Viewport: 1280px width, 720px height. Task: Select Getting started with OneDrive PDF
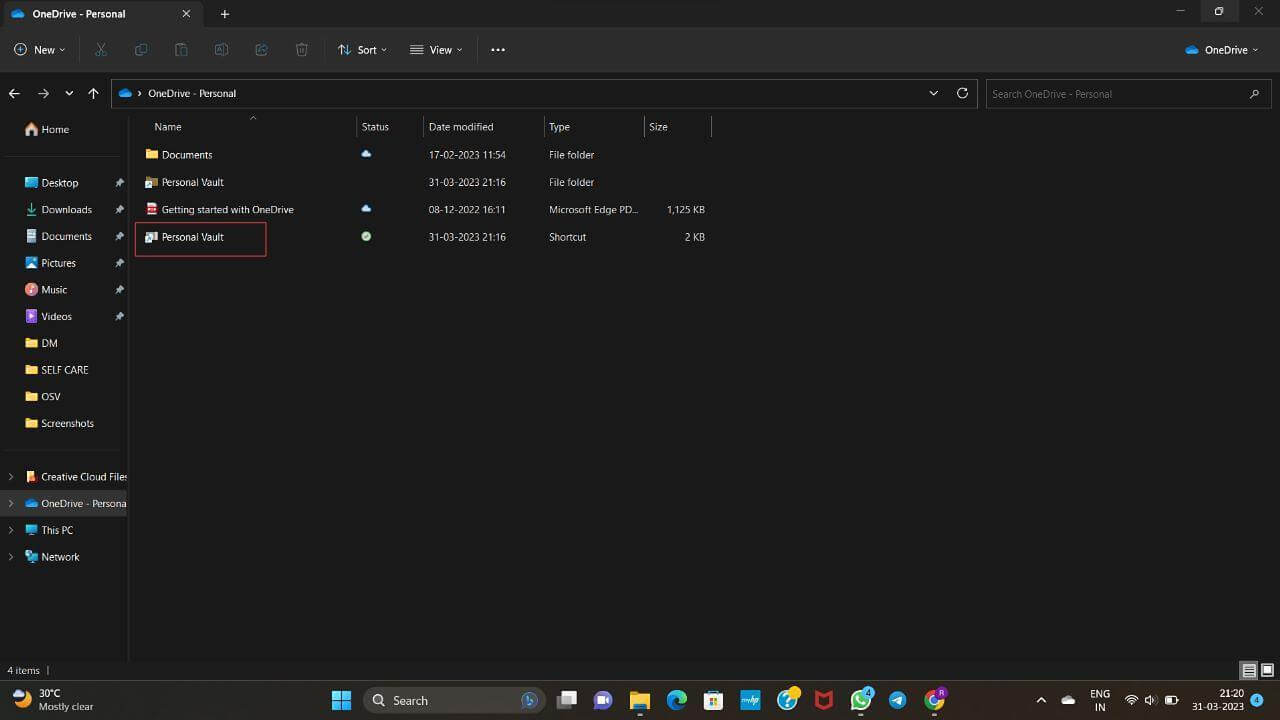click(423, 210)
